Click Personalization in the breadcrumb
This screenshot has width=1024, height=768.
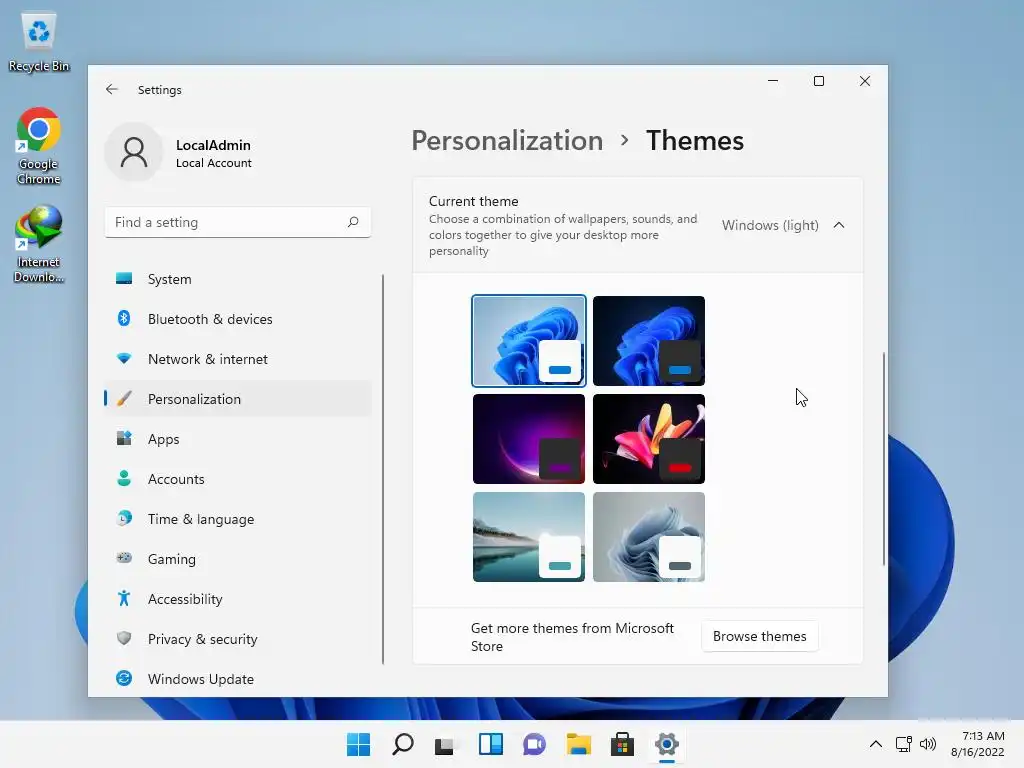click(507, 140)
